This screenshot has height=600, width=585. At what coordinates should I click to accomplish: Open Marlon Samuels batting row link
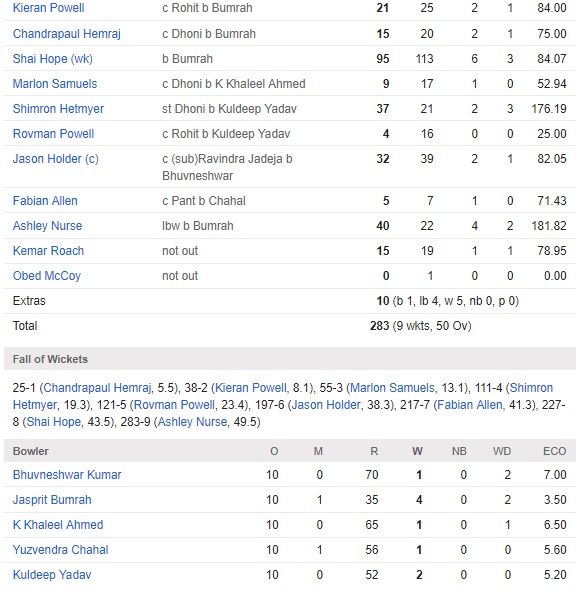(55, 83)
